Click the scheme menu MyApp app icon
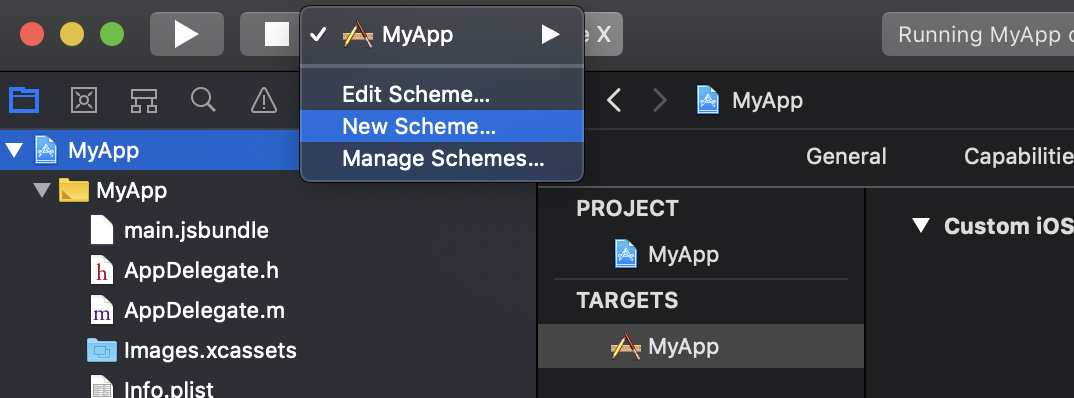The image size is (1074, 398). 358,34
